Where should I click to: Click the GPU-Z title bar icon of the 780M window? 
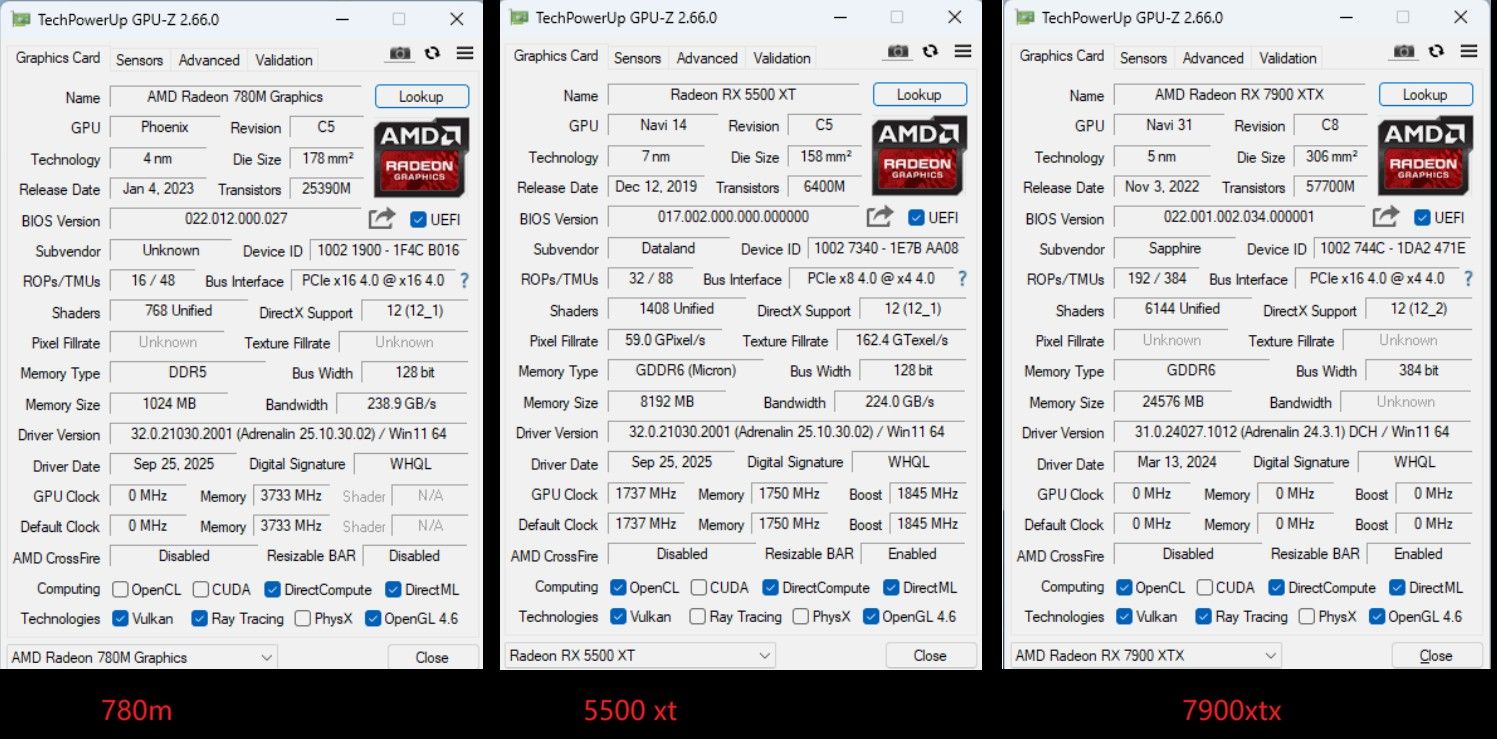click(20, 19)
